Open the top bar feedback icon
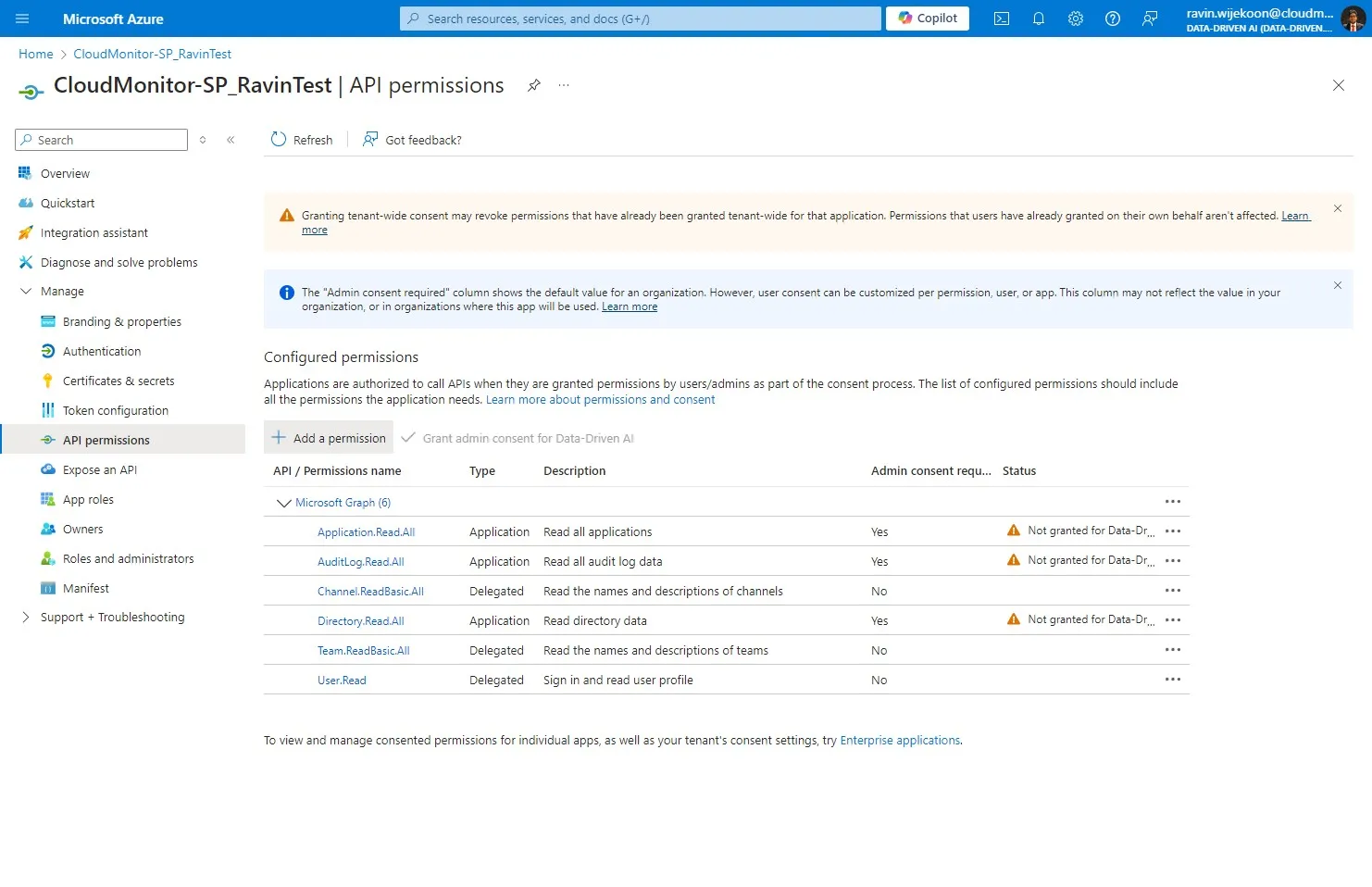The height and width of the screenshot is (887, 1372). click(1150, 19)
